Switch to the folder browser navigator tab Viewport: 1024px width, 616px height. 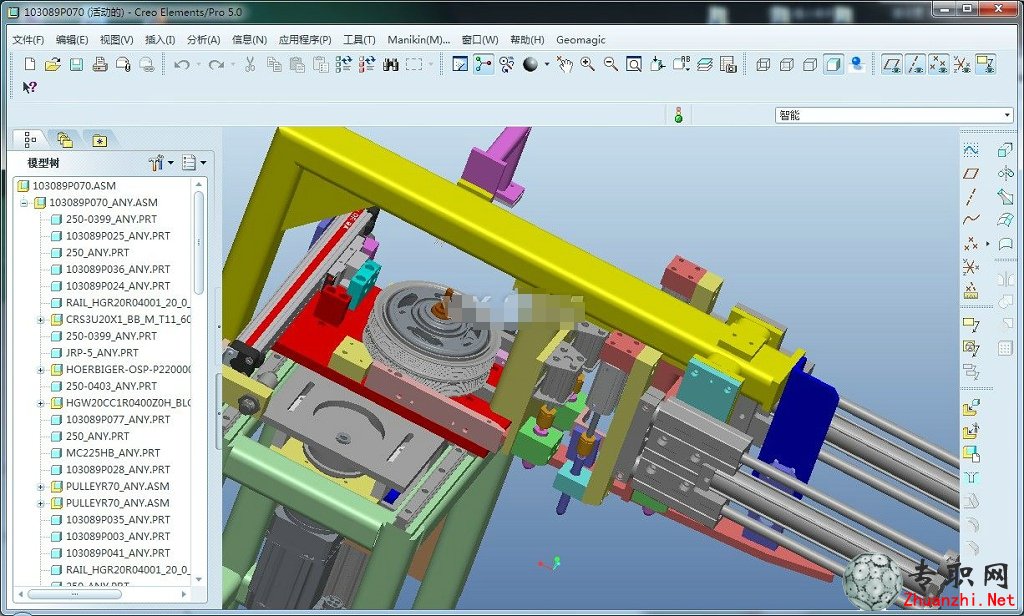click(x=65, y=139)
